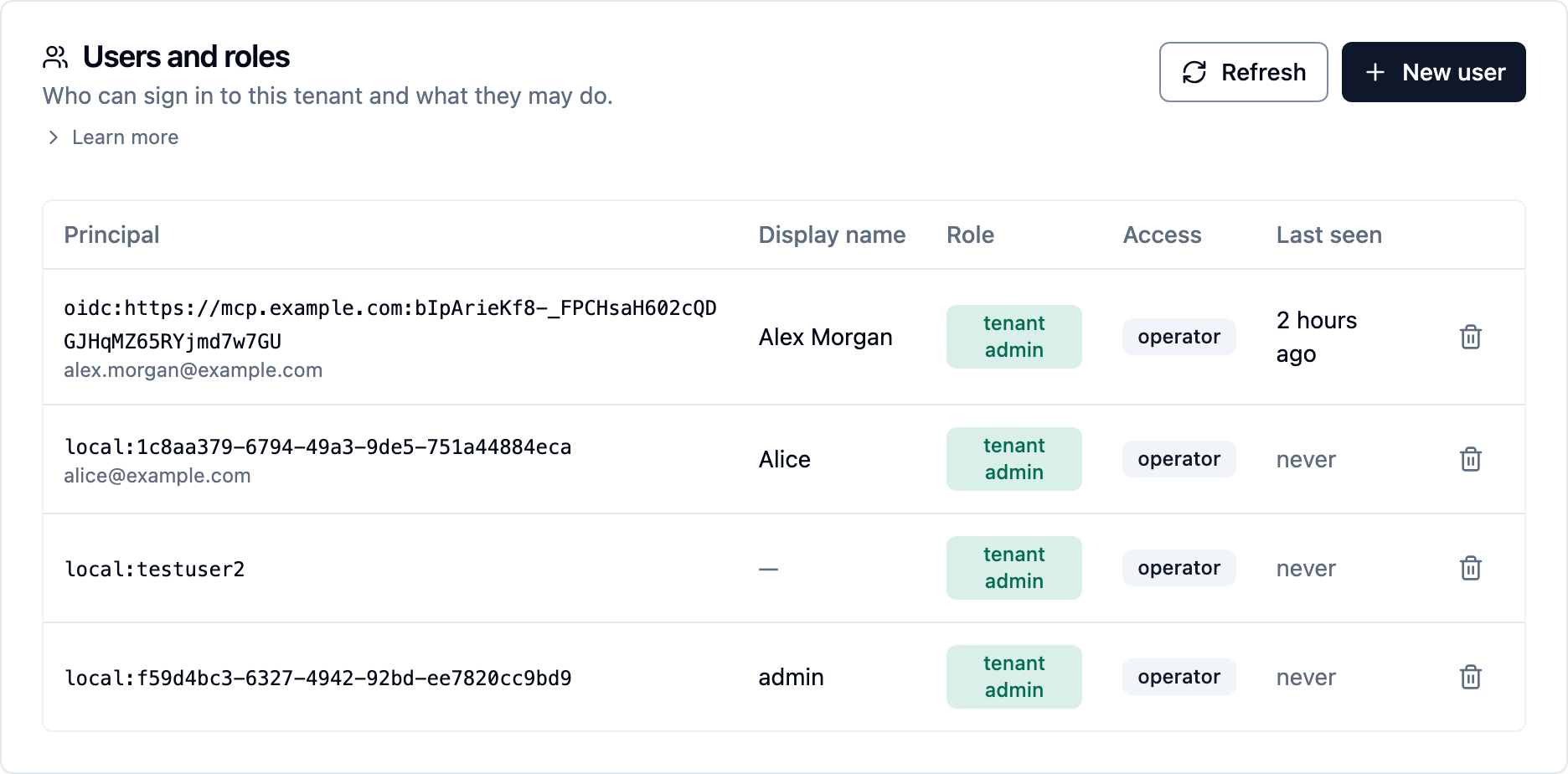The width and height of the screenshot is (1568, 774).
Task: Click the Refresh button
Action: (x=1243, y=72)
